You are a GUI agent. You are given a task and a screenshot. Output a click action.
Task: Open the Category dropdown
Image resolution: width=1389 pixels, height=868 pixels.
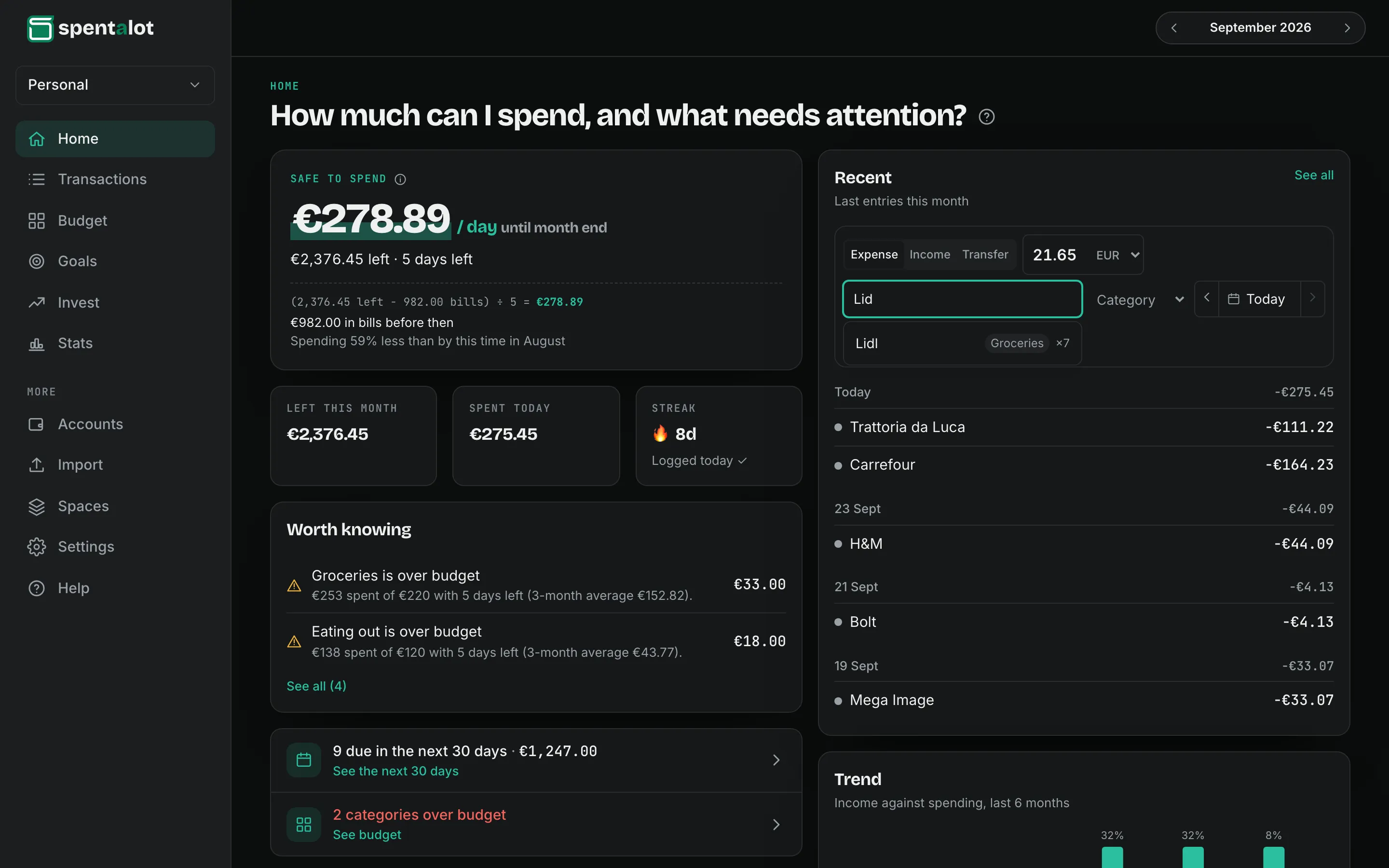pyautogui.click(x=1139, y=299)
